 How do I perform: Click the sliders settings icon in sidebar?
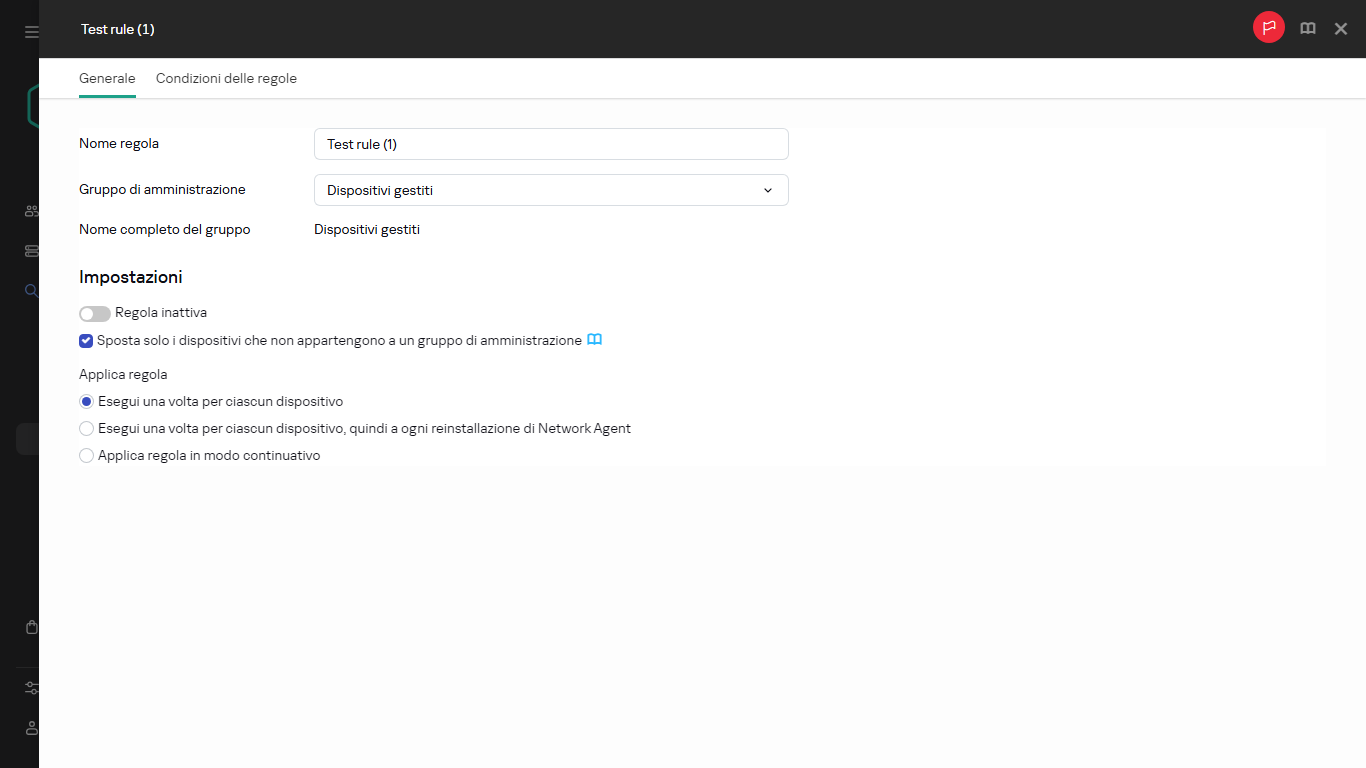(32, 688)
